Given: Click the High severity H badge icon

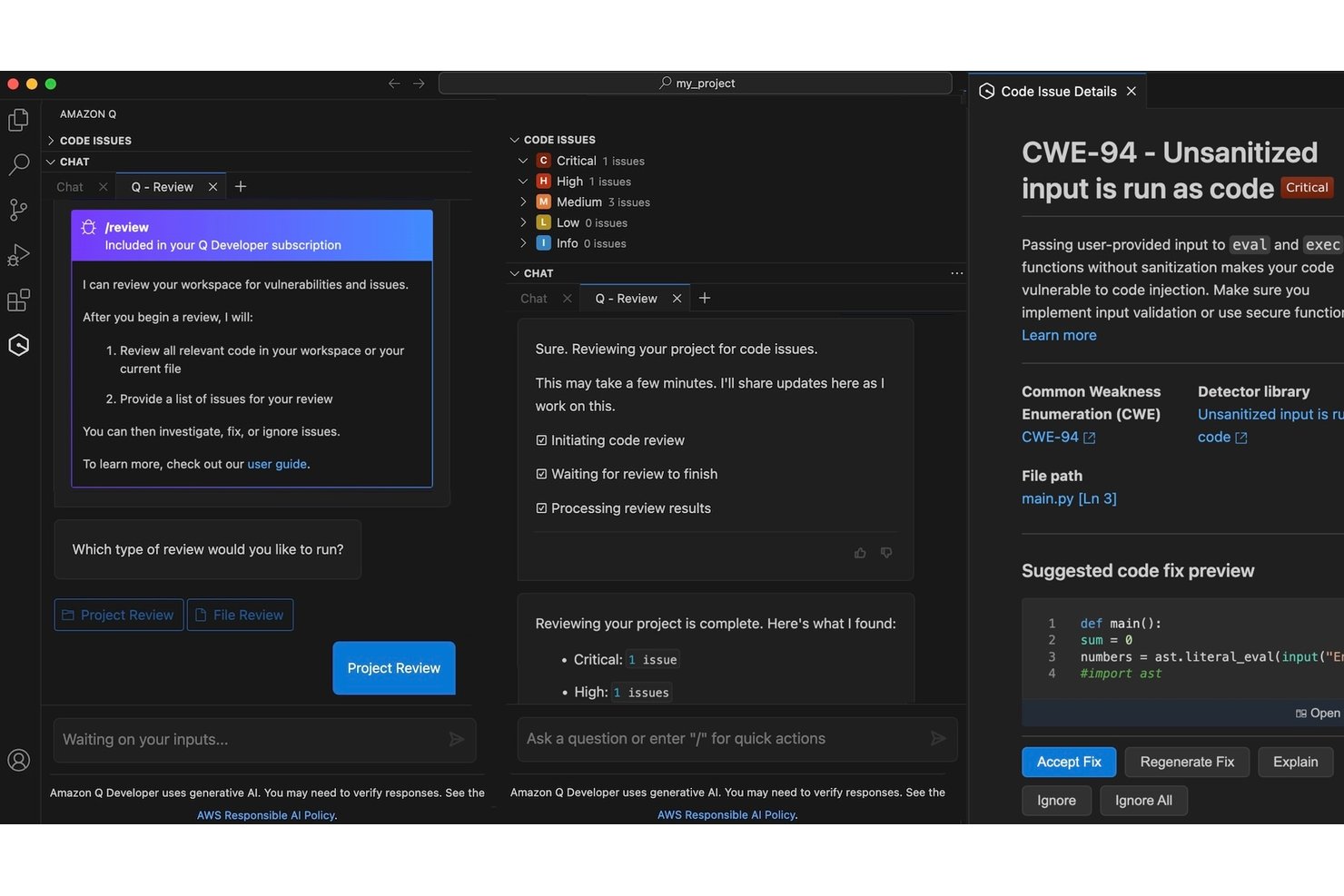Looking at the screenshot, I should pyautogui.click(x=543, y=182).
